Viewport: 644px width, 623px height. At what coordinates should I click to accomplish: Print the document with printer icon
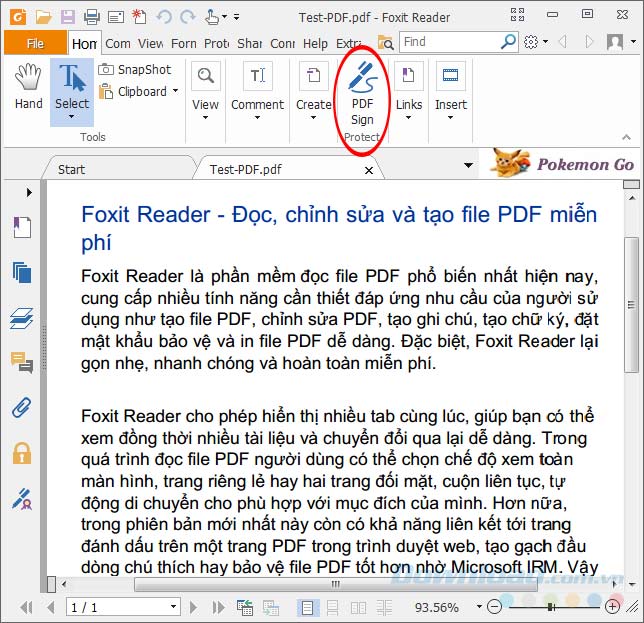92,17
